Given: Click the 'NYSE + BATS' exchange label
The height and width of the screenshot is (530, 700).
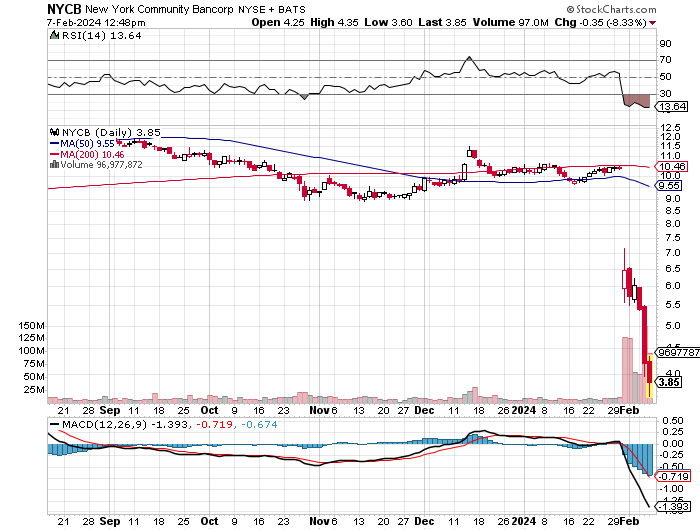Looking at the screenshot, I should click(x=272, y=9).
